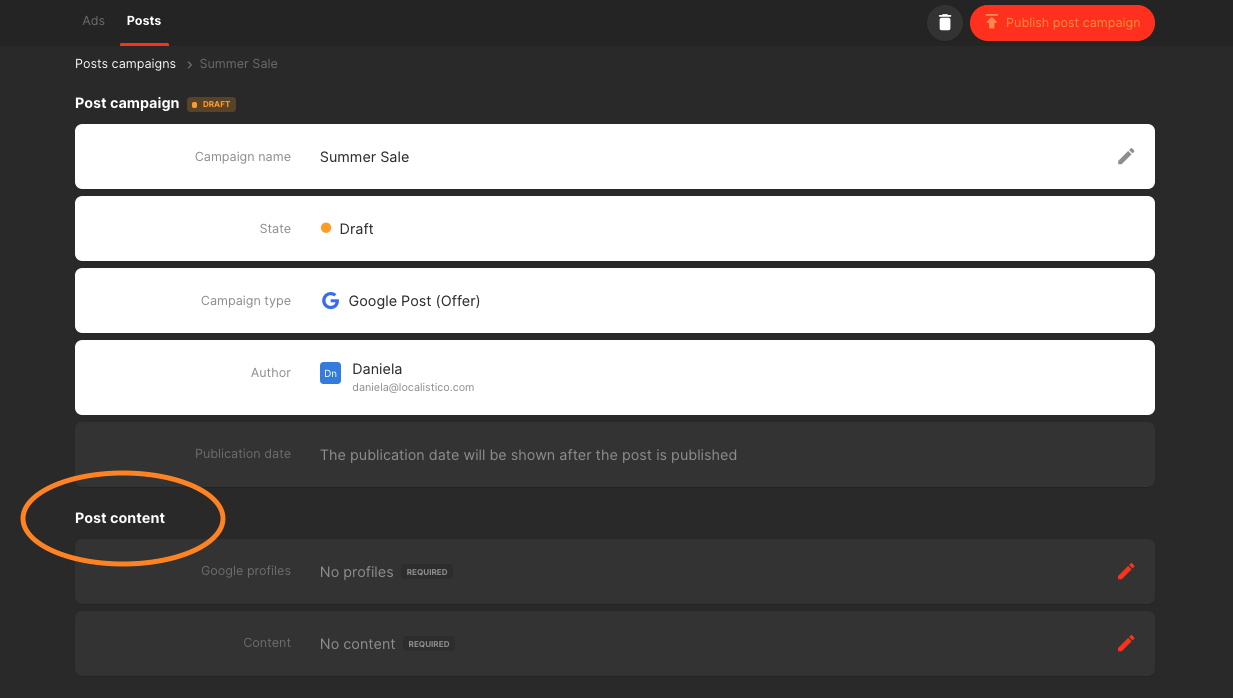Click the No profiles text
1233x698 pixels.
[356, 572]
